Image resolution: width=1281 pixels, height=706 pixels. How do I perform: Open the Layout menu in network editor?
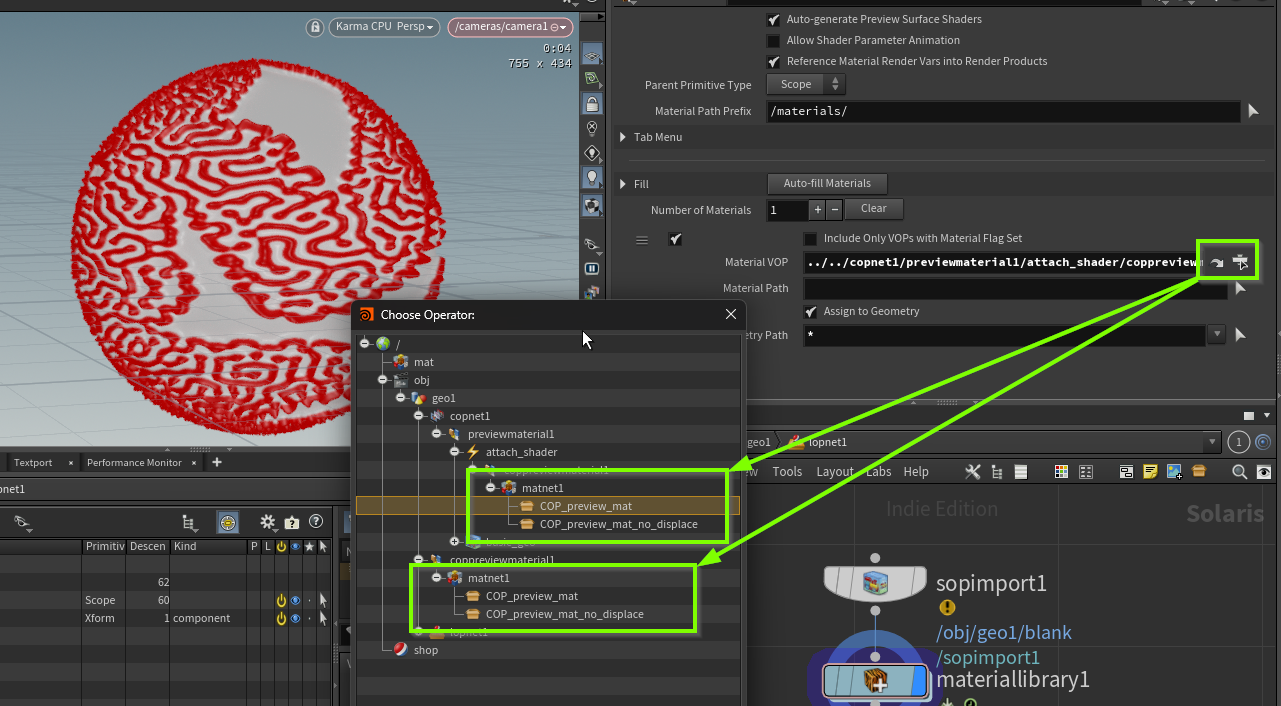(834, 472)
